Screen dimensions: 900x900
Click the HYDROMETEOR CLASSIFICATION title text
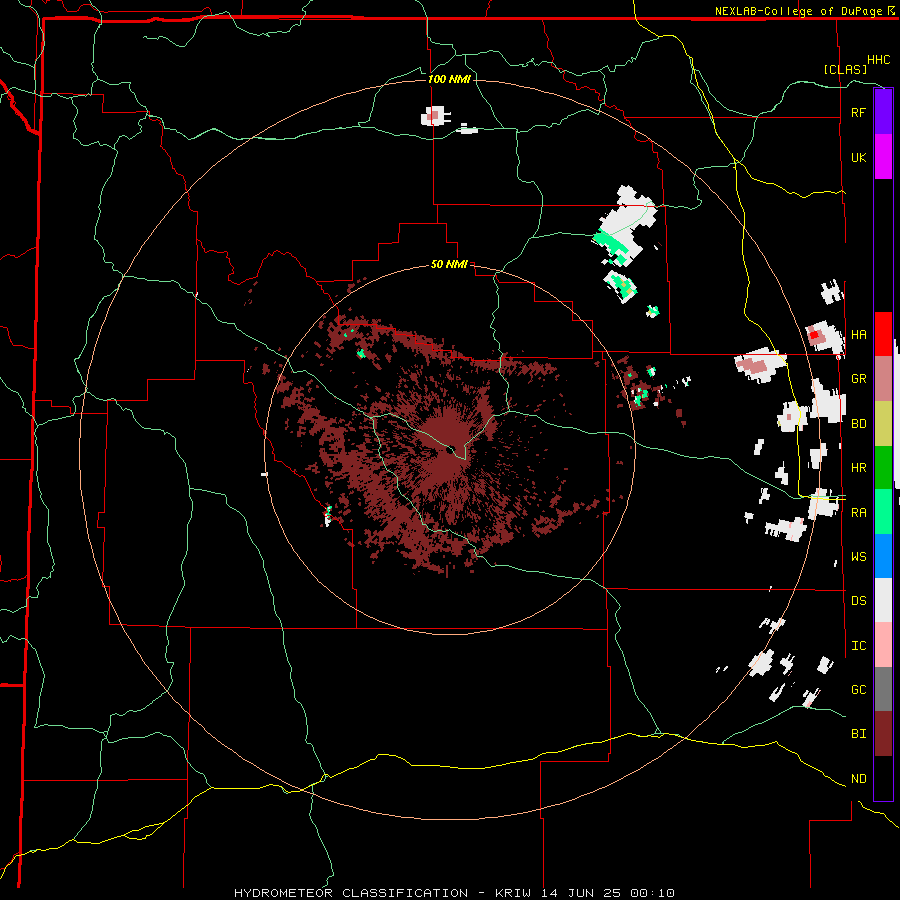coord(349,893)
